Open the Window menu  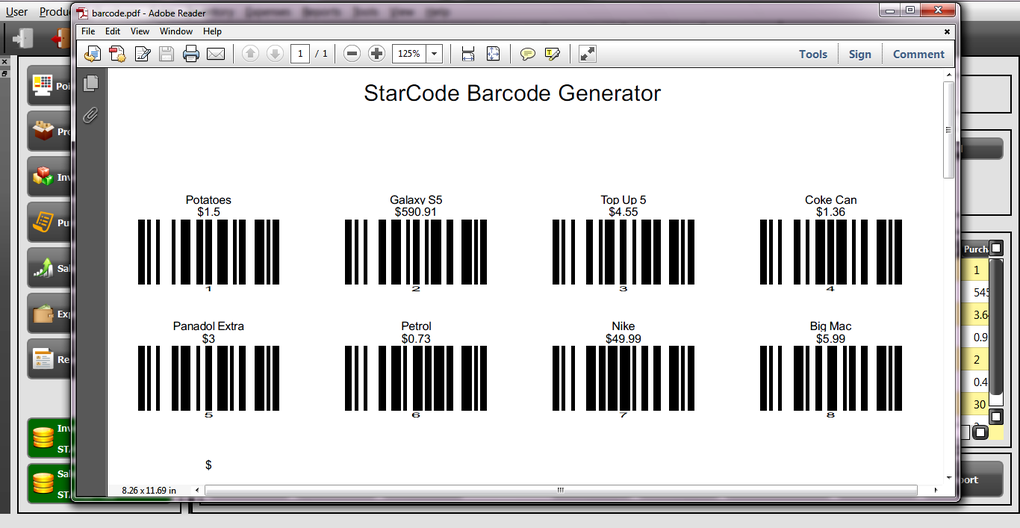176,31
